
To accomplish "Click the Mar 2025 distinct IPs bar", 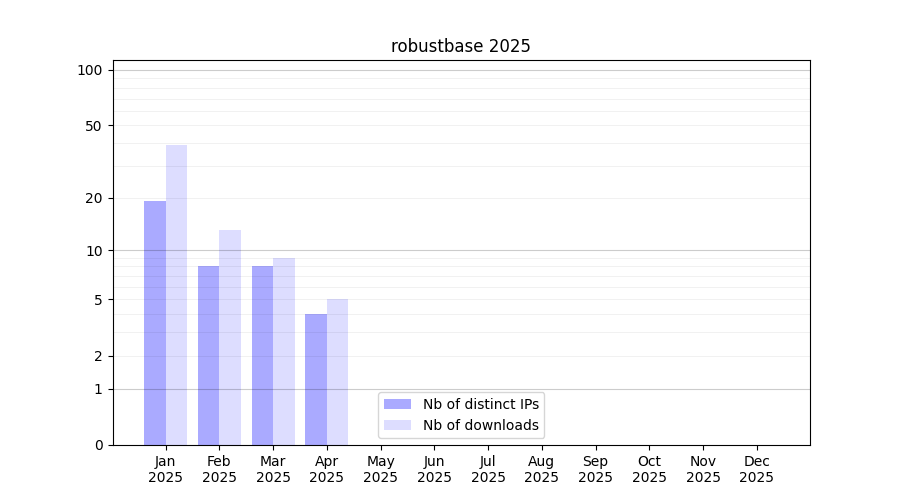I will [x=262, y=355].
